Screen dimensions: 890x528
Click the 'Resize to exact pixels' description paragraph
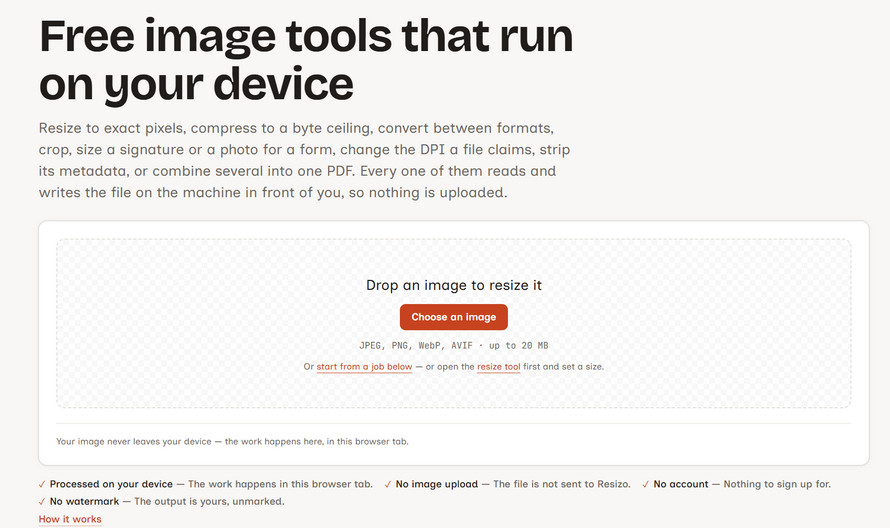tap(304, 160)
